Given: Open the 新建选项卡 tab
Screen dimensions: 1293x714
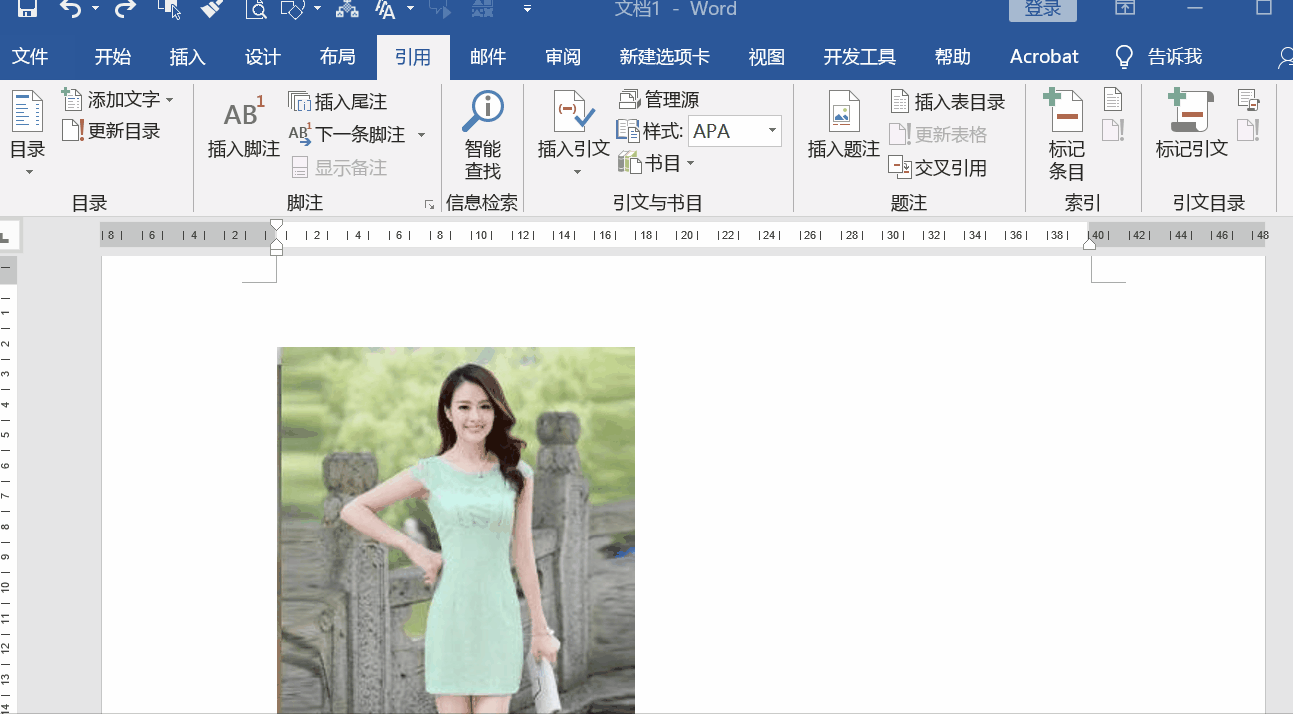Looking at the screenshot, I should pyautogui.click(x=665, y=57).
